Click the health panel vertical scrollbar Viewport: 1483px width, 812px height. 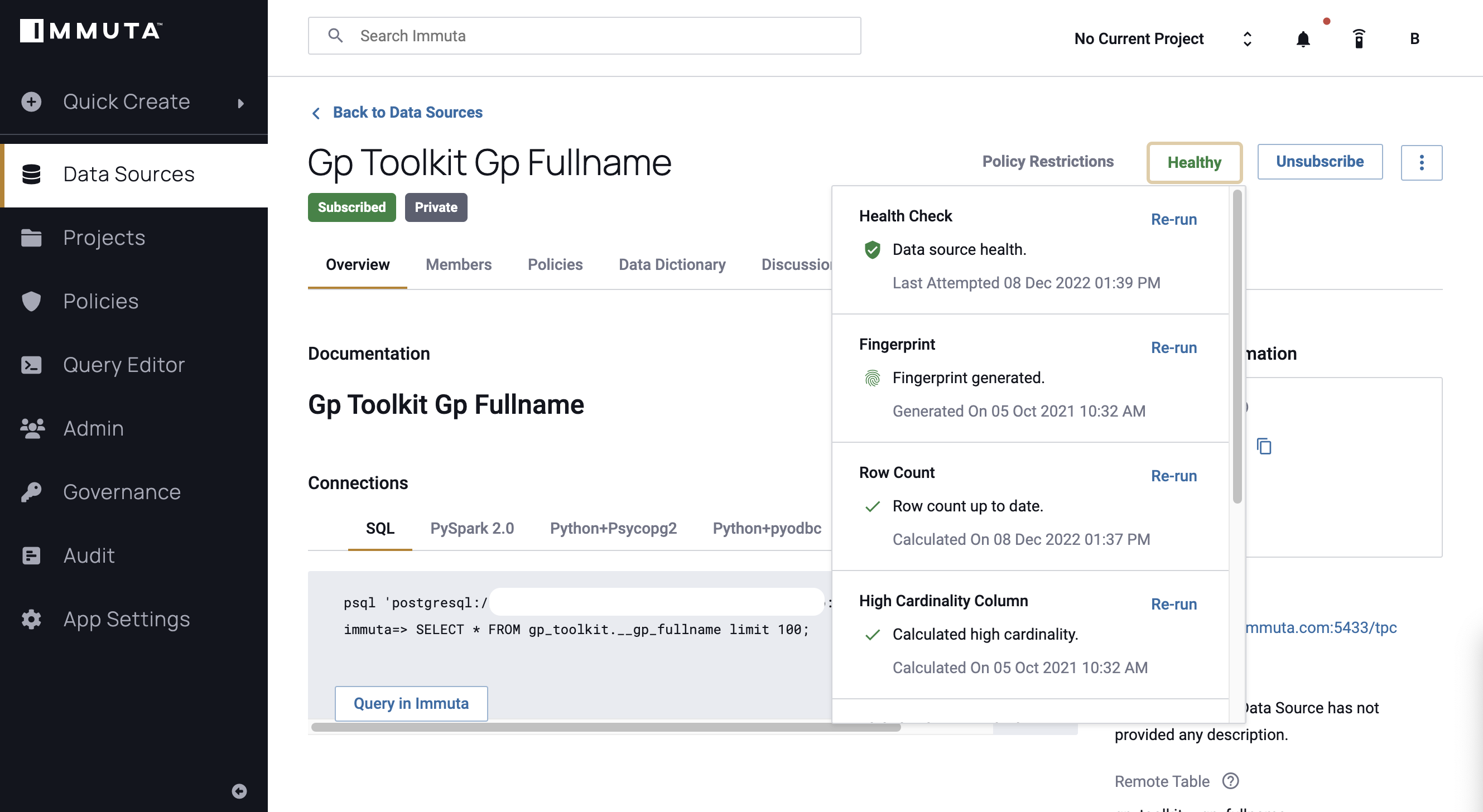point(1237,347)
